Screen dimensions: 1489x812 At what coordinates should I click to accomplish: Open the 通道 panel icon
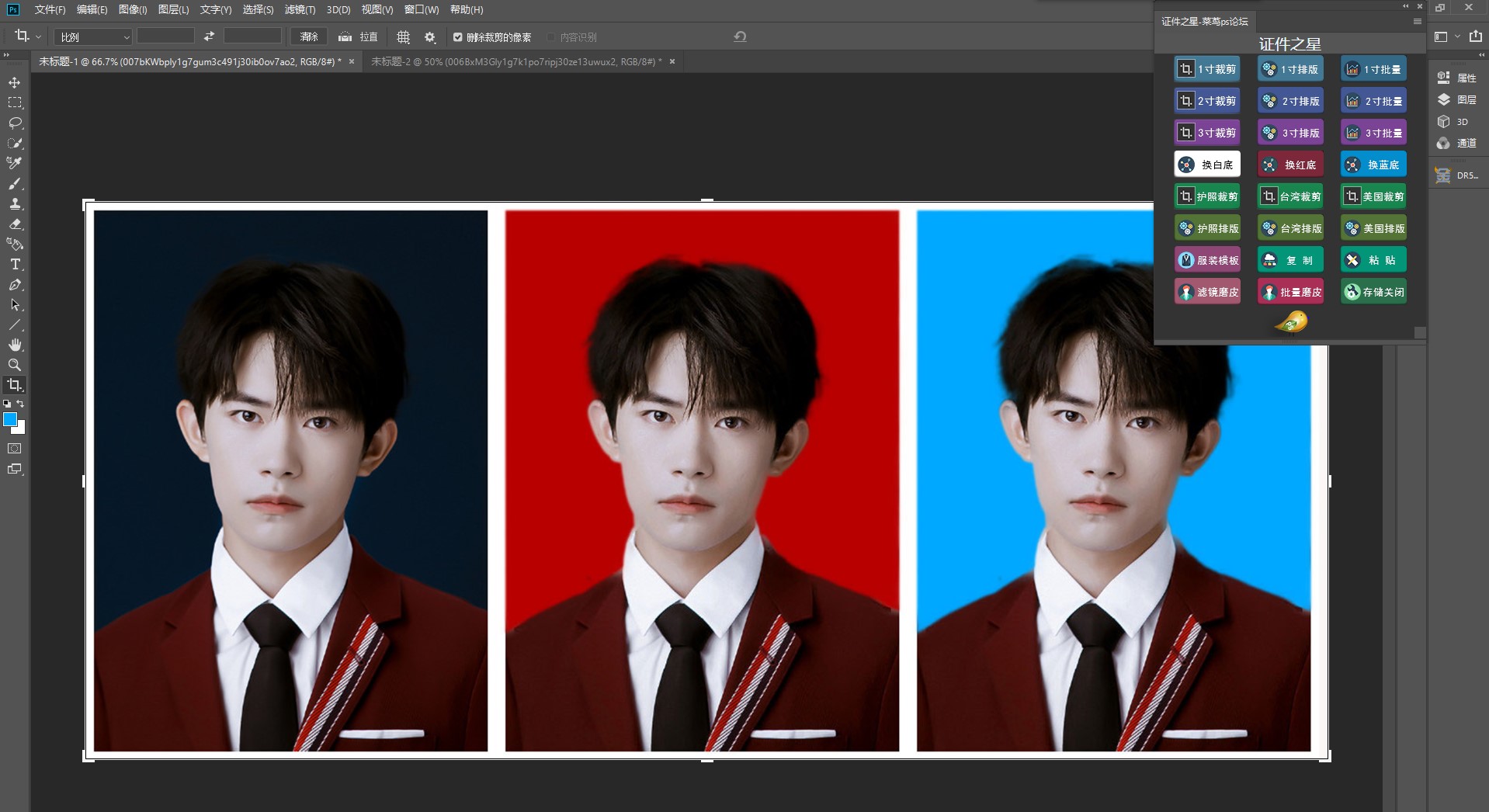pos(1444,143)
